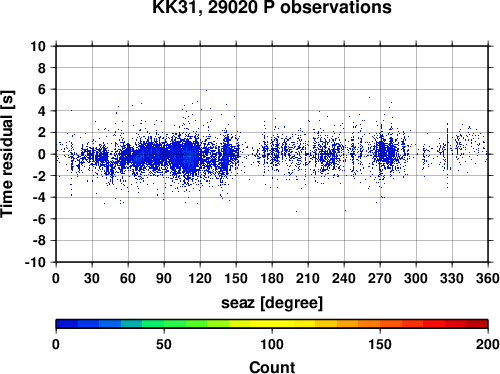Click the y-axis tick label '-6'

click(x=39, y=219)
